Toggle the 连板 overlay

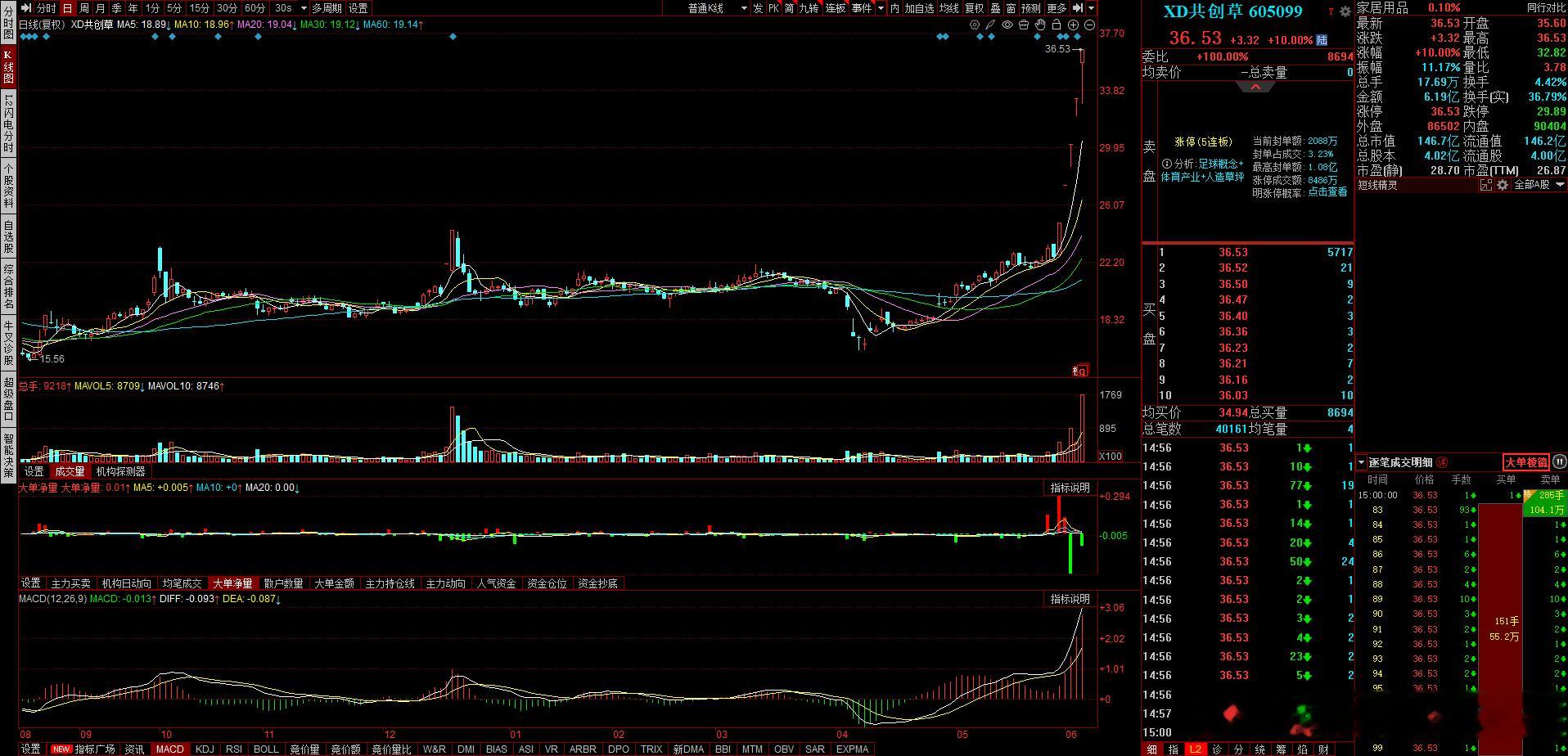tap(835, 7)
